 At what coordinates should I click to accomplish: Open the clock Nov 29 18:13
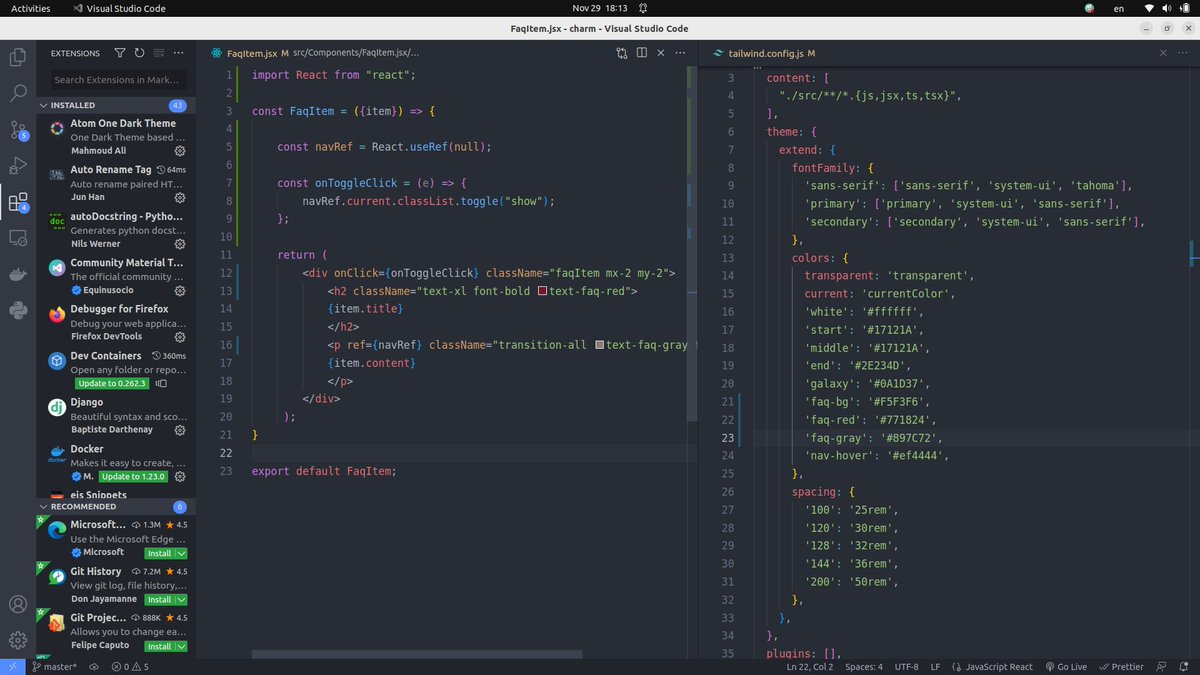[599, 8]
